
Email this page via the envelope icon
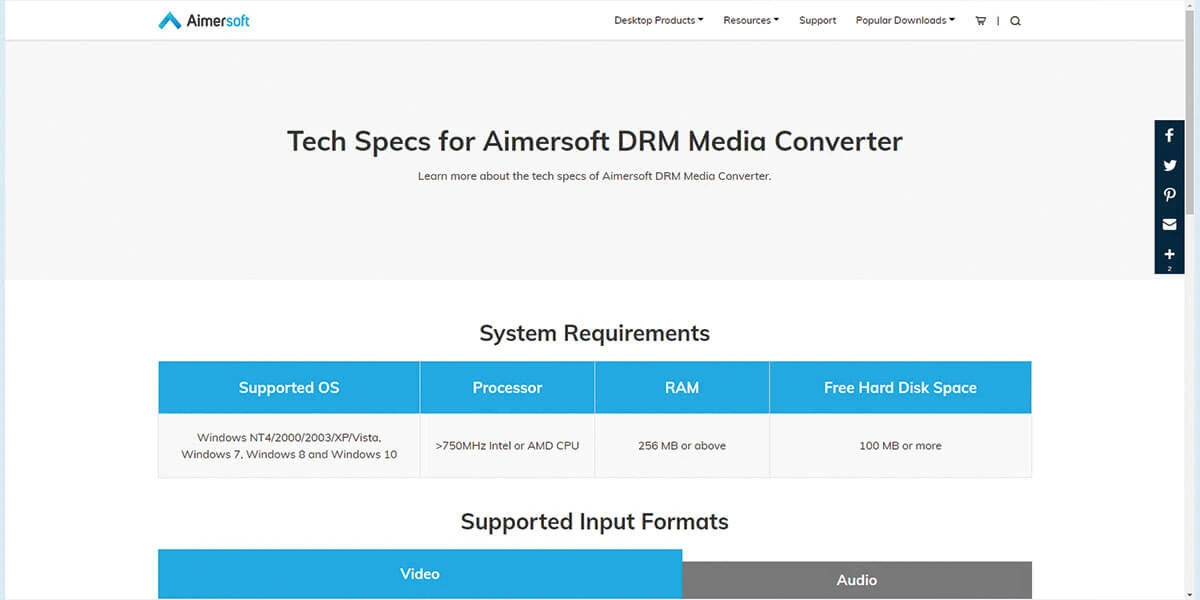tap(1169, 224)
